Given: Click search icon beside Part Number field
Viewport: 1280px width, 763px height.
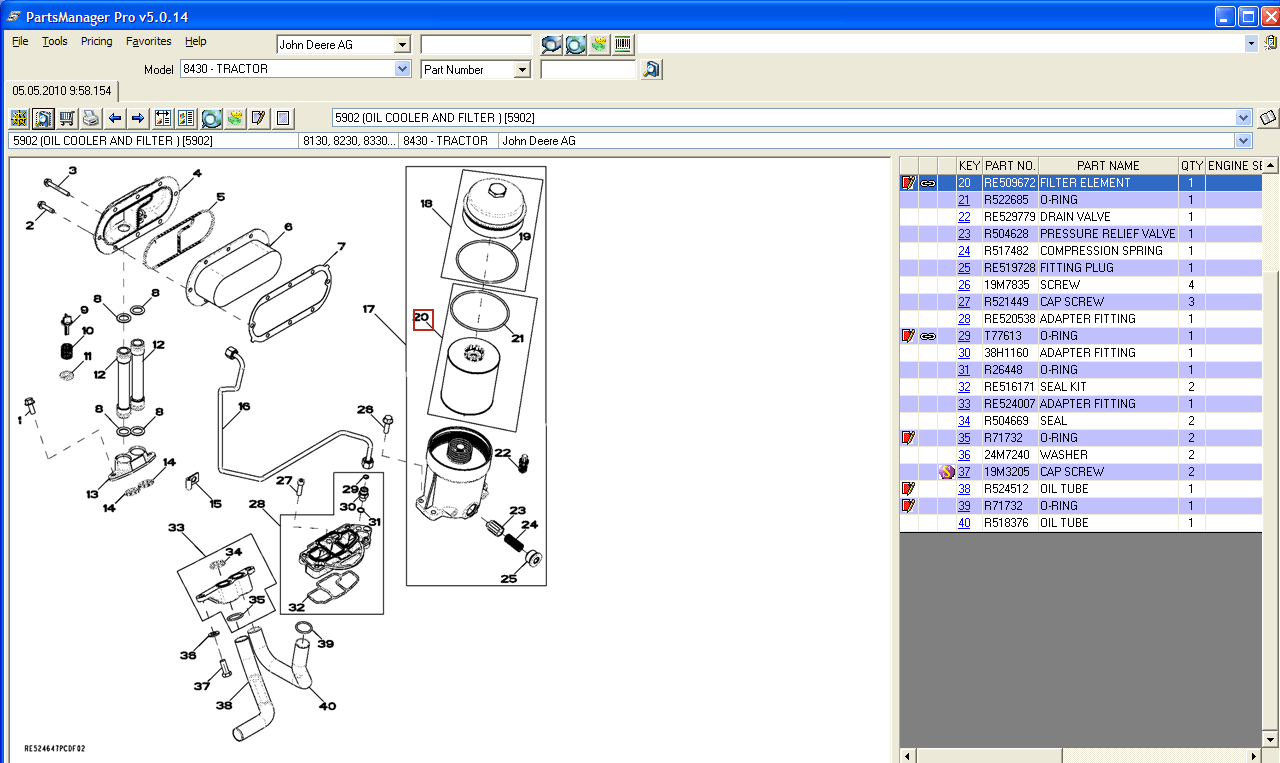Looking at the screenshot, I should click(651, 69).
